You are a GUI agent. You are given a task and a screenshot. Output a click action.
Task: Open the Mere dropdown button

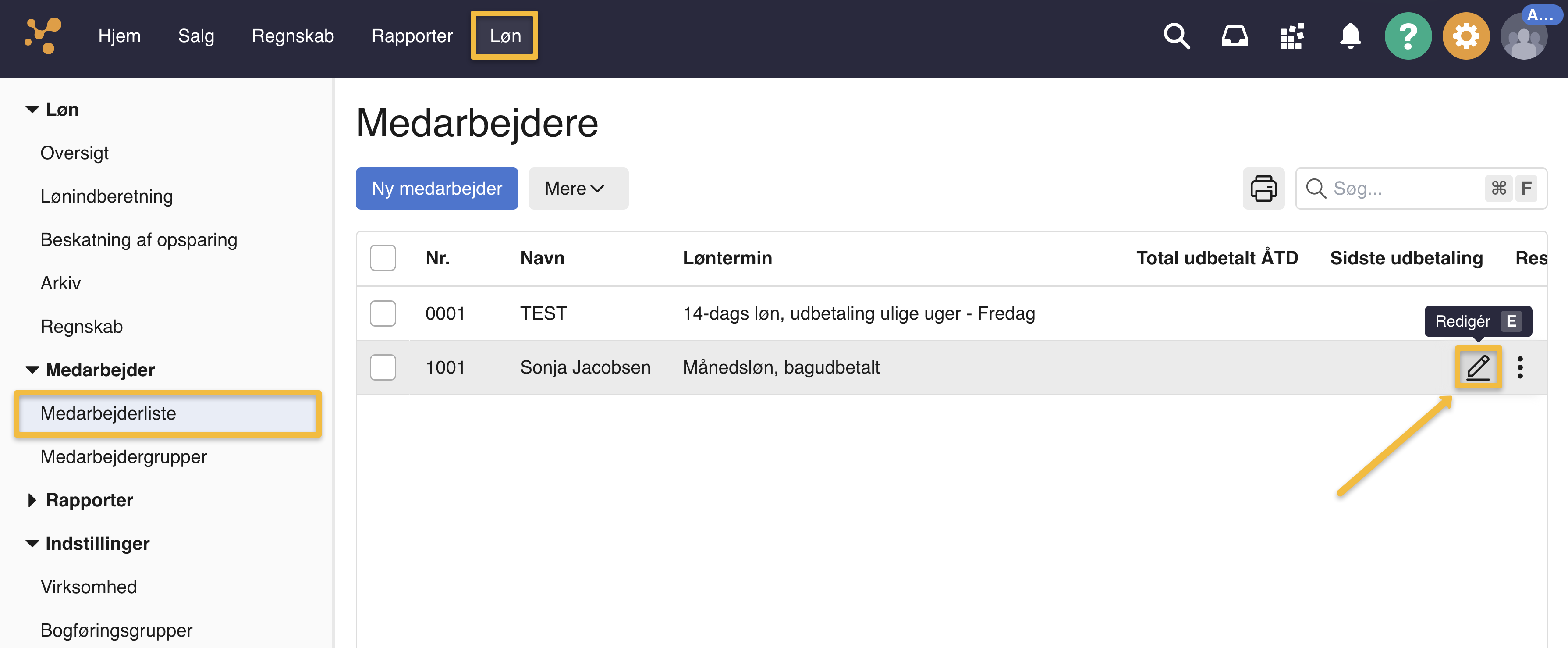click(578, 189)
